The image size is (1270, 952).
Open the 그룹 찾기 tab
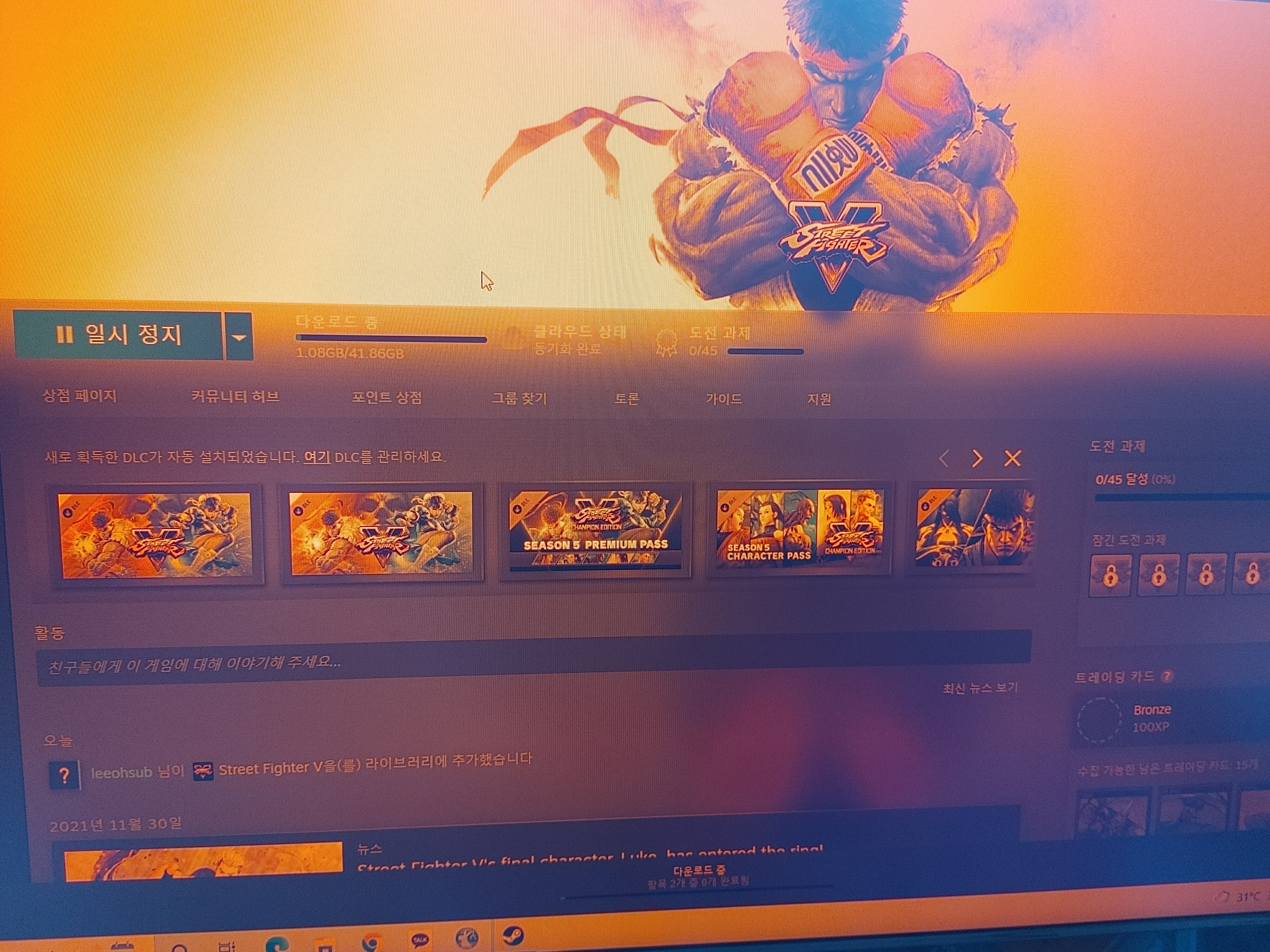point(520,398)
